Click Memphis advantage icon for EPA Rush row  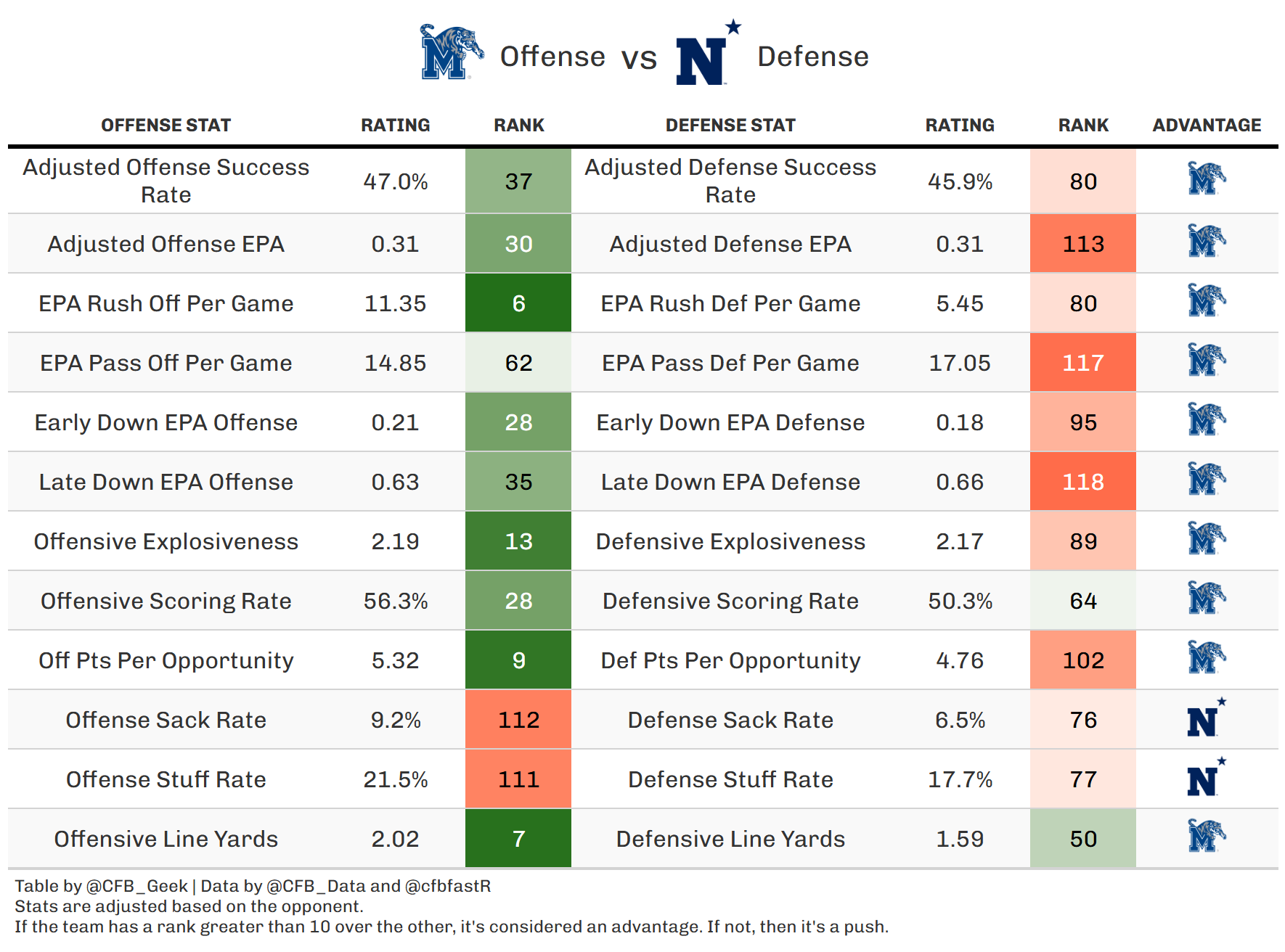pos(1206,301)
